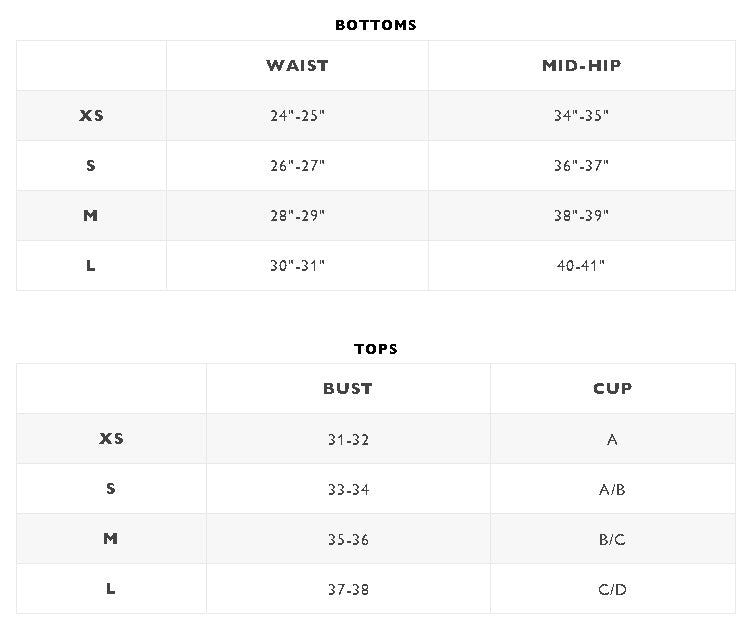The image size is (750, 641).
Task: Click the S row label in Tops
Action: click(x=110, y=488)
